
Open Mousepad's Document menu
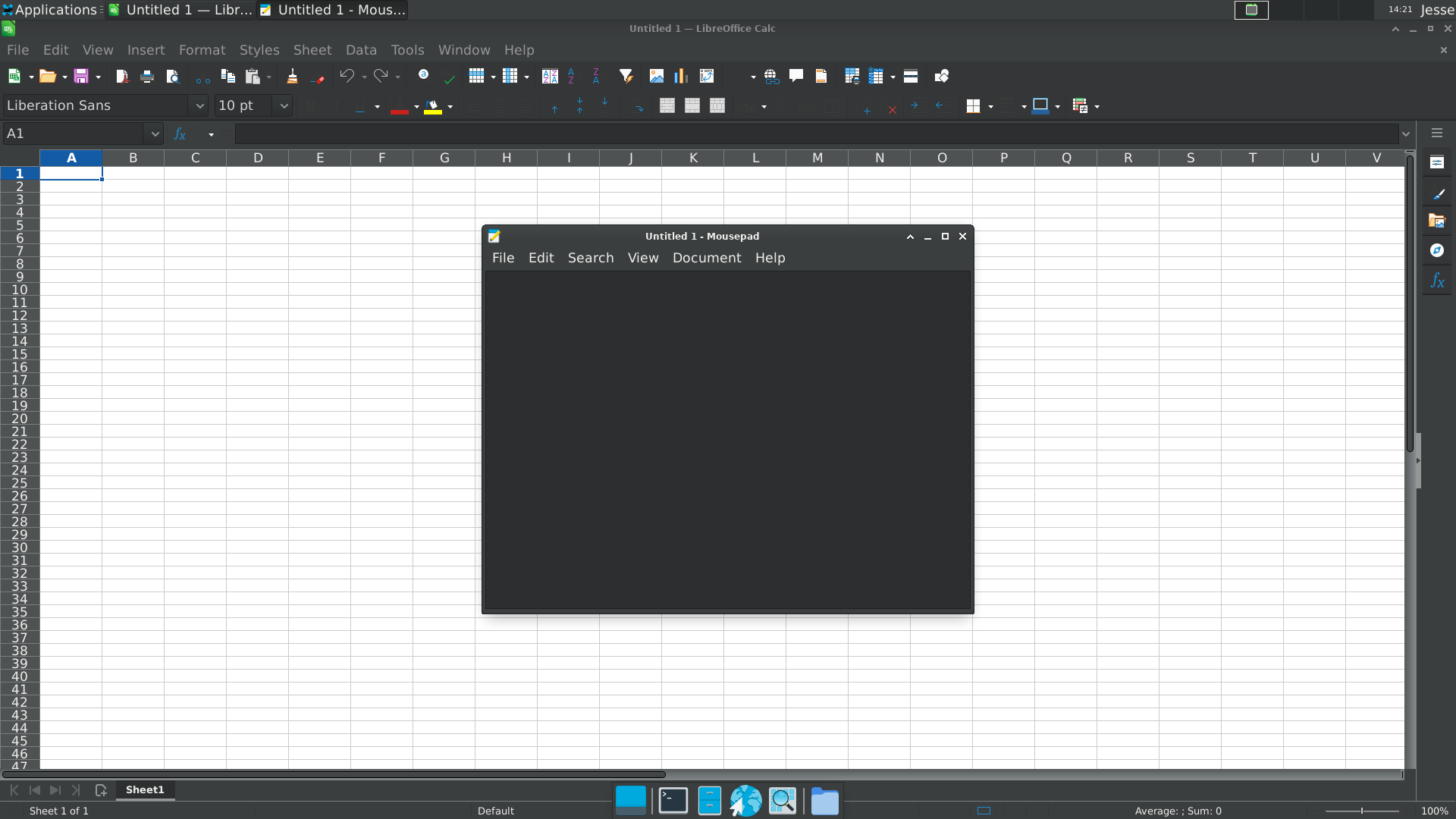pos(707,258)
